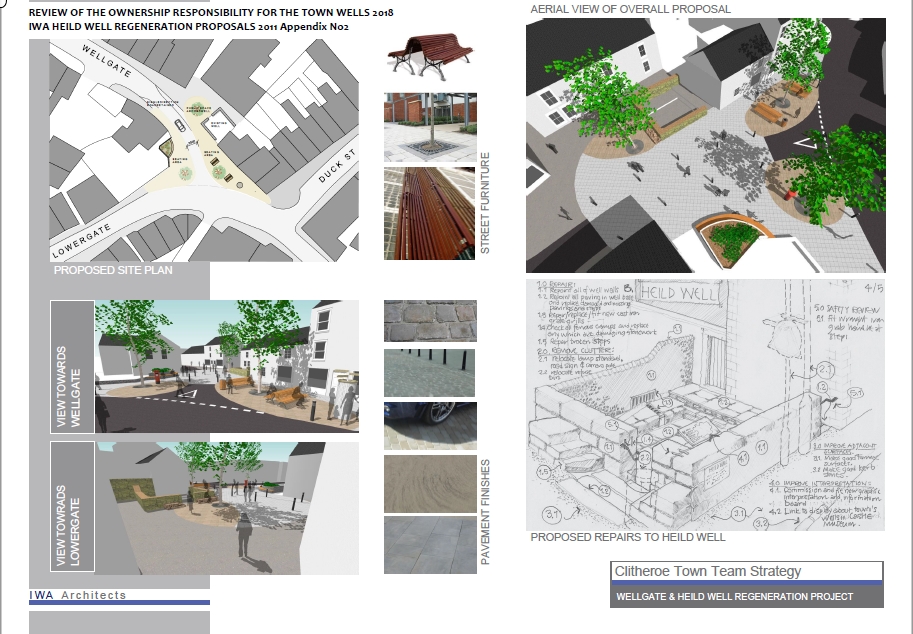Select the pavement swatch showing a car wheel

(430, 425)
